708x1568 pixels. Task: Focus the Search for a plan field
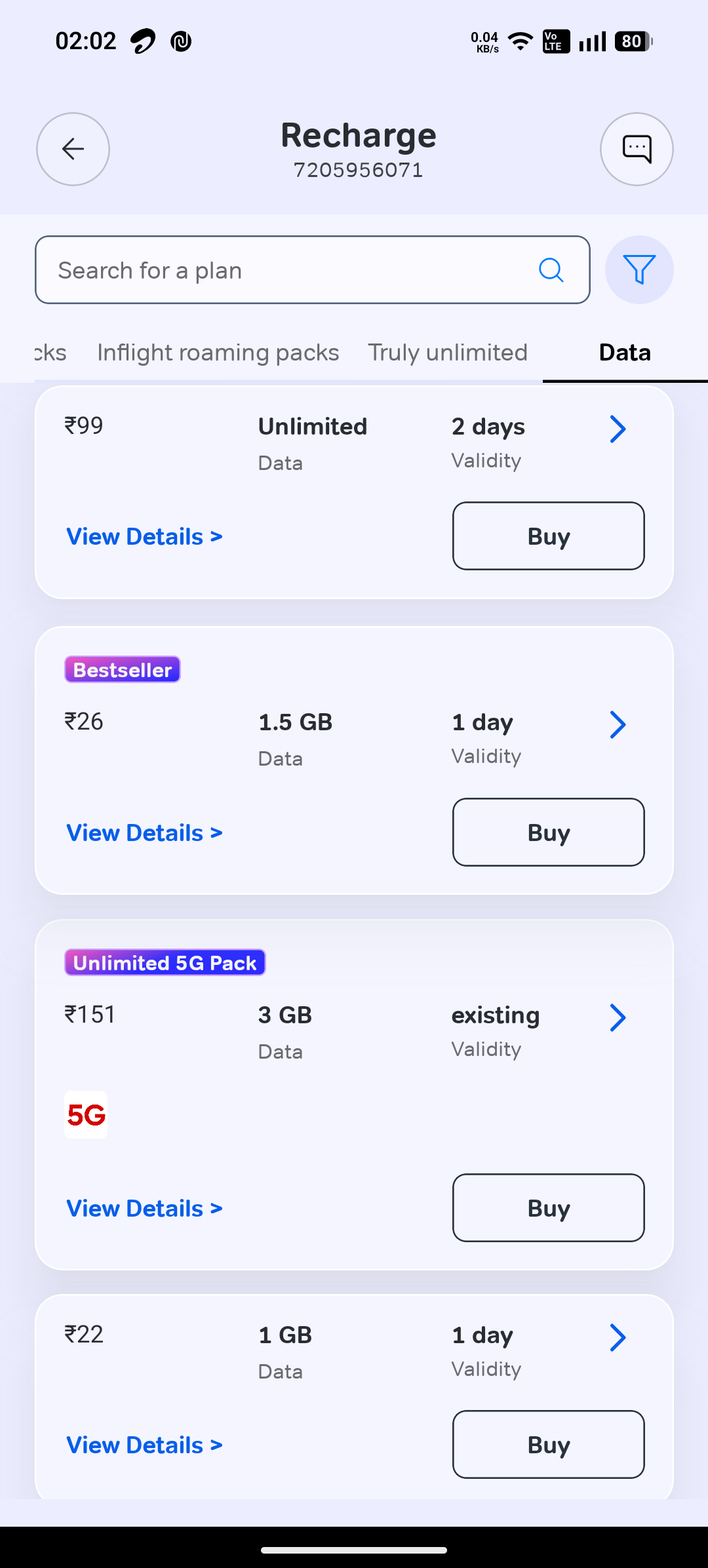[288, 270]
